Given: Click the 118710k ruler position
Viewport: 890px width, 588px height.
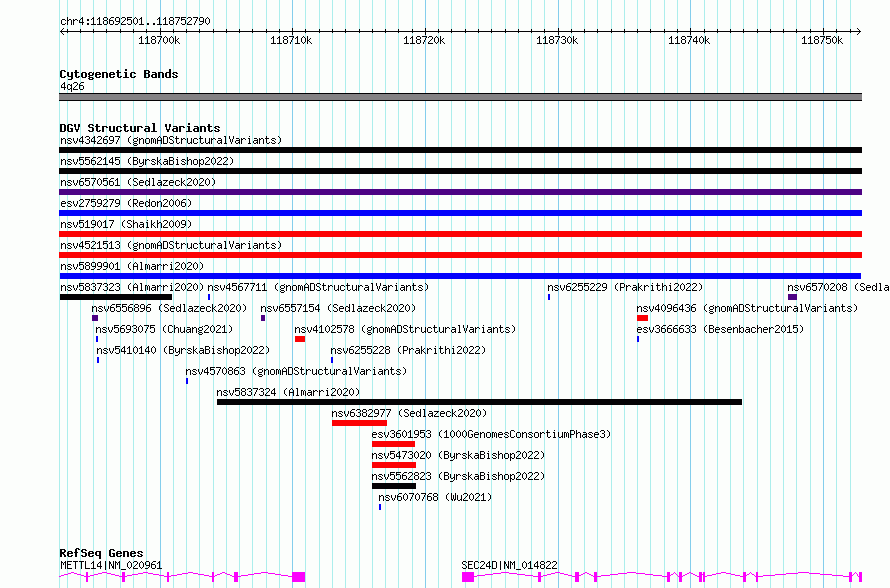Looking at the screenshot, I should [x=291, y=40].
